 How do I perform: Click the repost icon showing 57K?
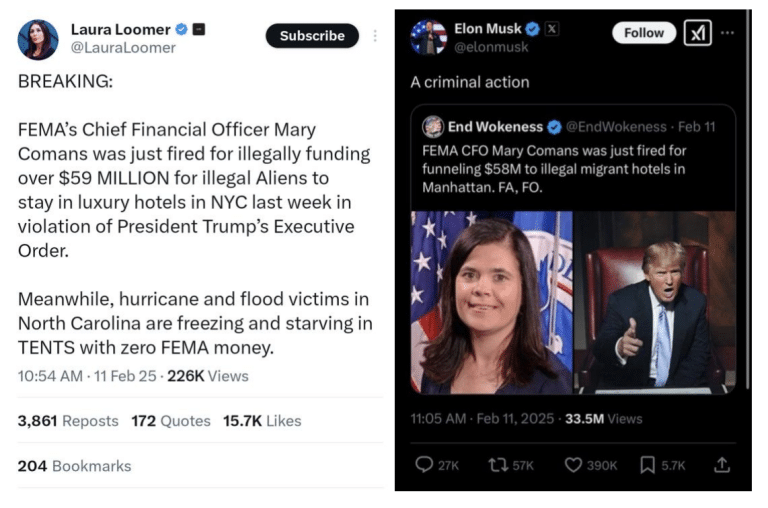click(x=495, y=465)
